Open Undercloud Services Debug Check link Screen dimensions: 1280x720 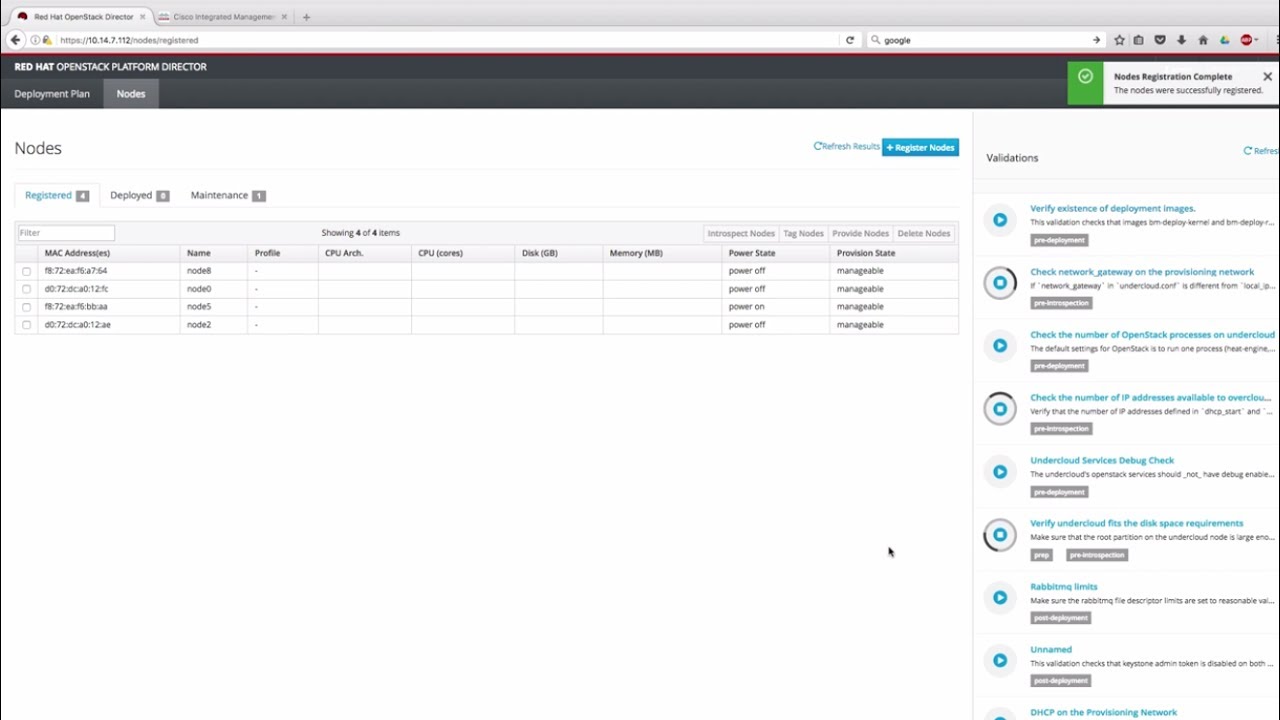point(1102,460)
